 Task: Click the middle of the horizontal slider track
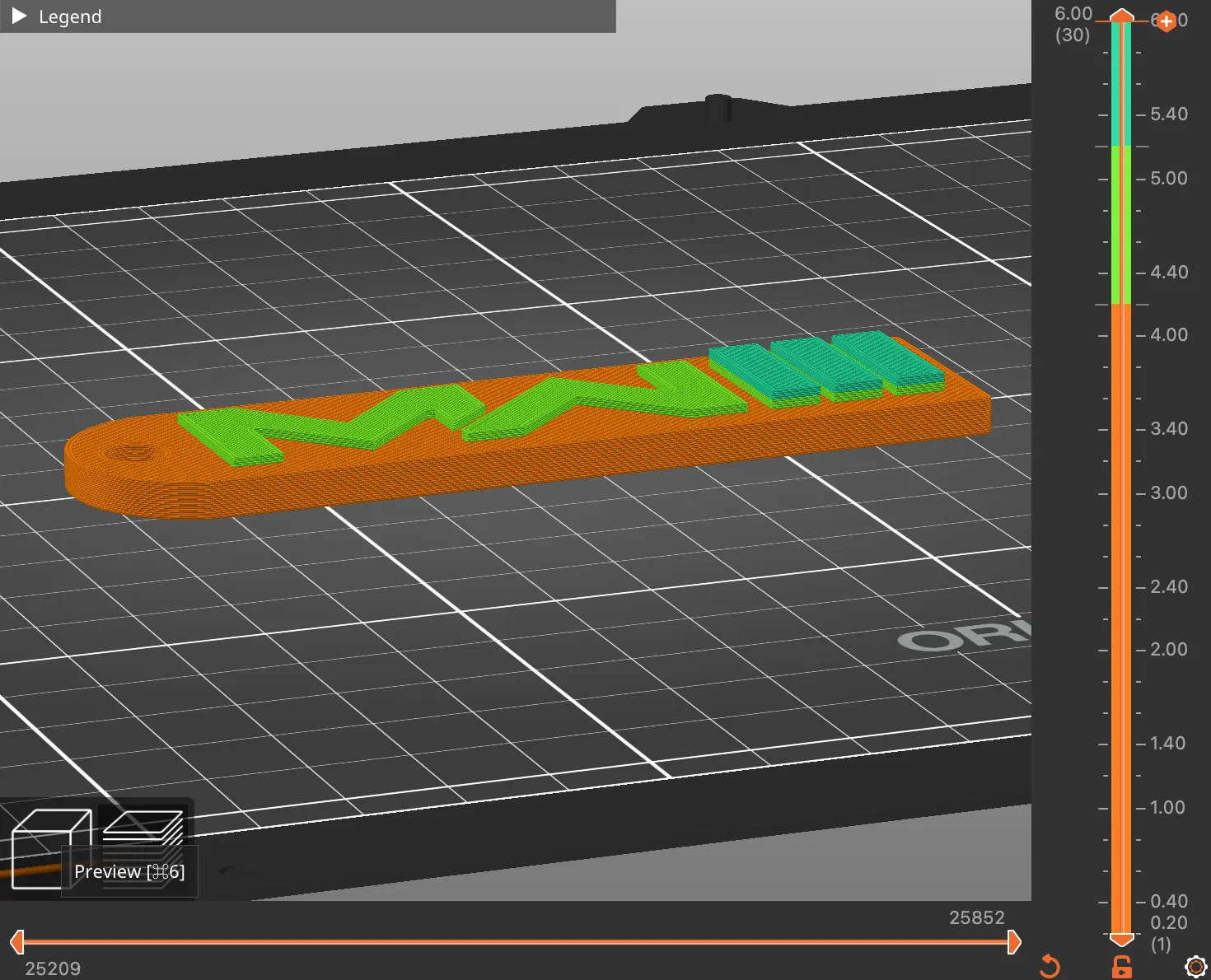tap(515, 942)
